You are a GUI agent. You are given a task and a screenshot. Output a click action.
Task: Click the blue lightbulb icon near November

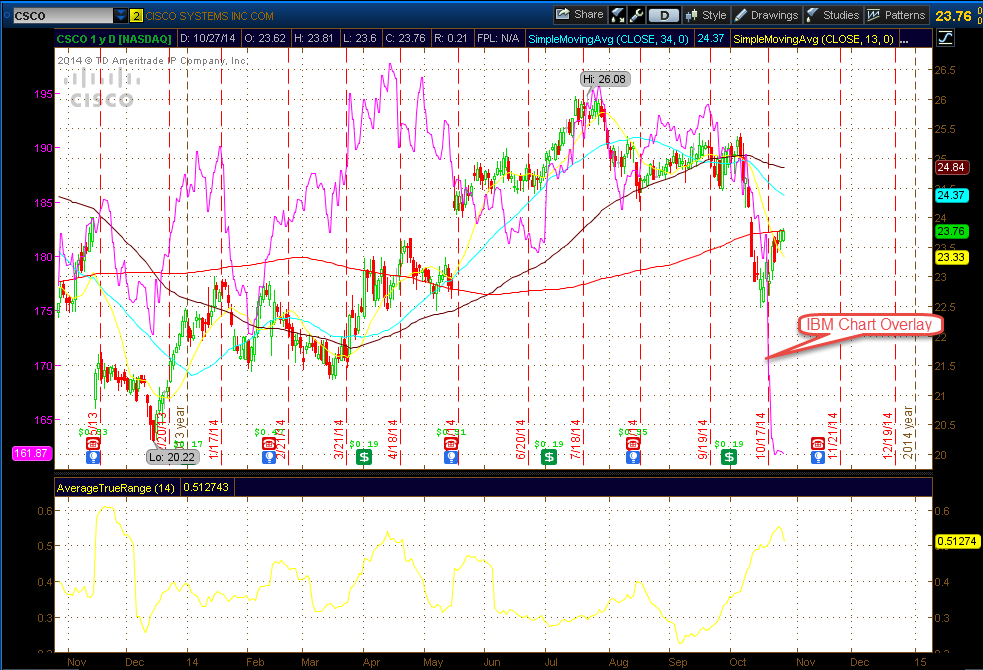[x=93, y=457]
